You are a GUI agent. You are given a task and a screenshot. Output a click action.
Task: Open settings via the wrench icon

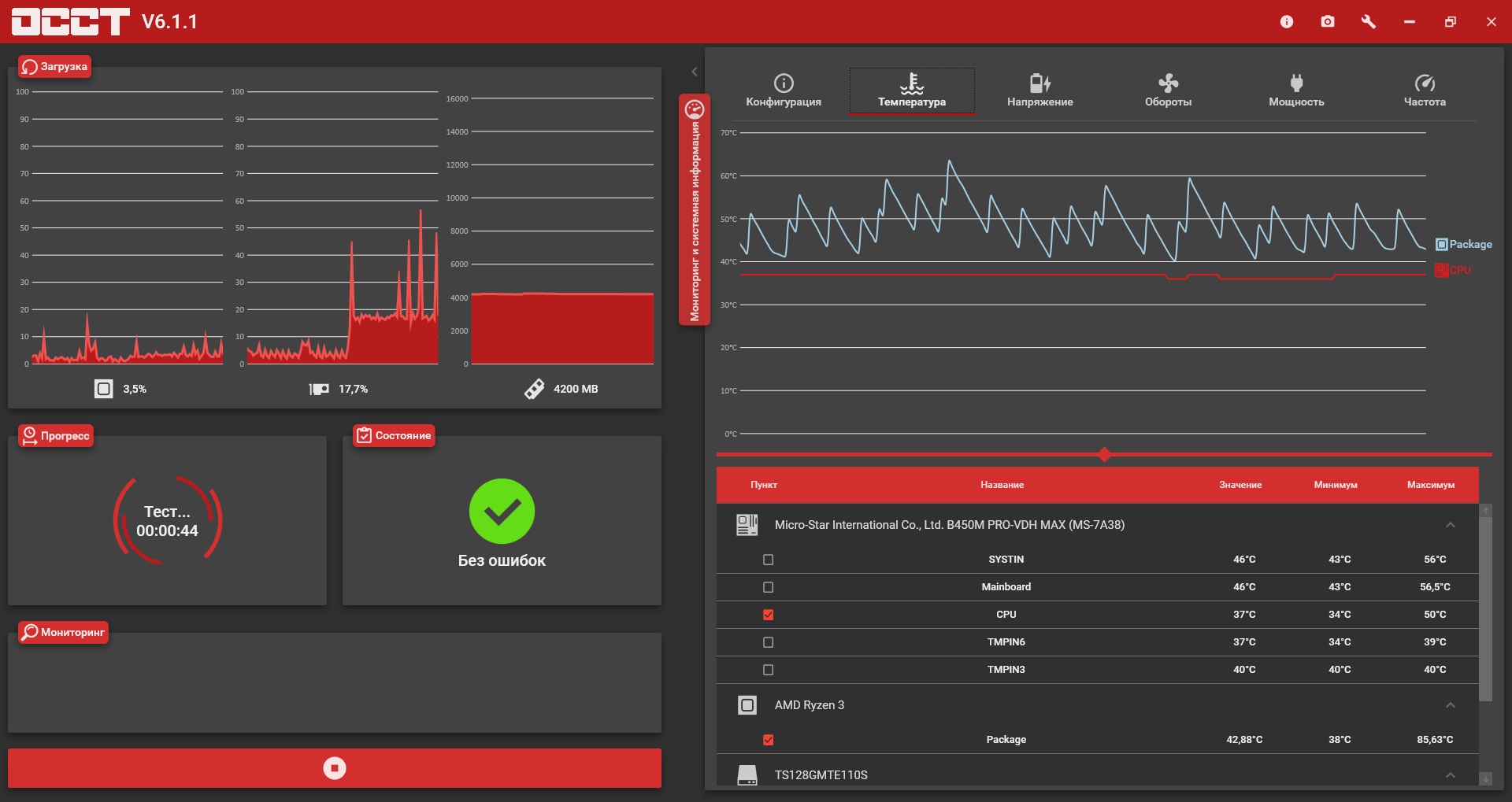[1369, 22]
